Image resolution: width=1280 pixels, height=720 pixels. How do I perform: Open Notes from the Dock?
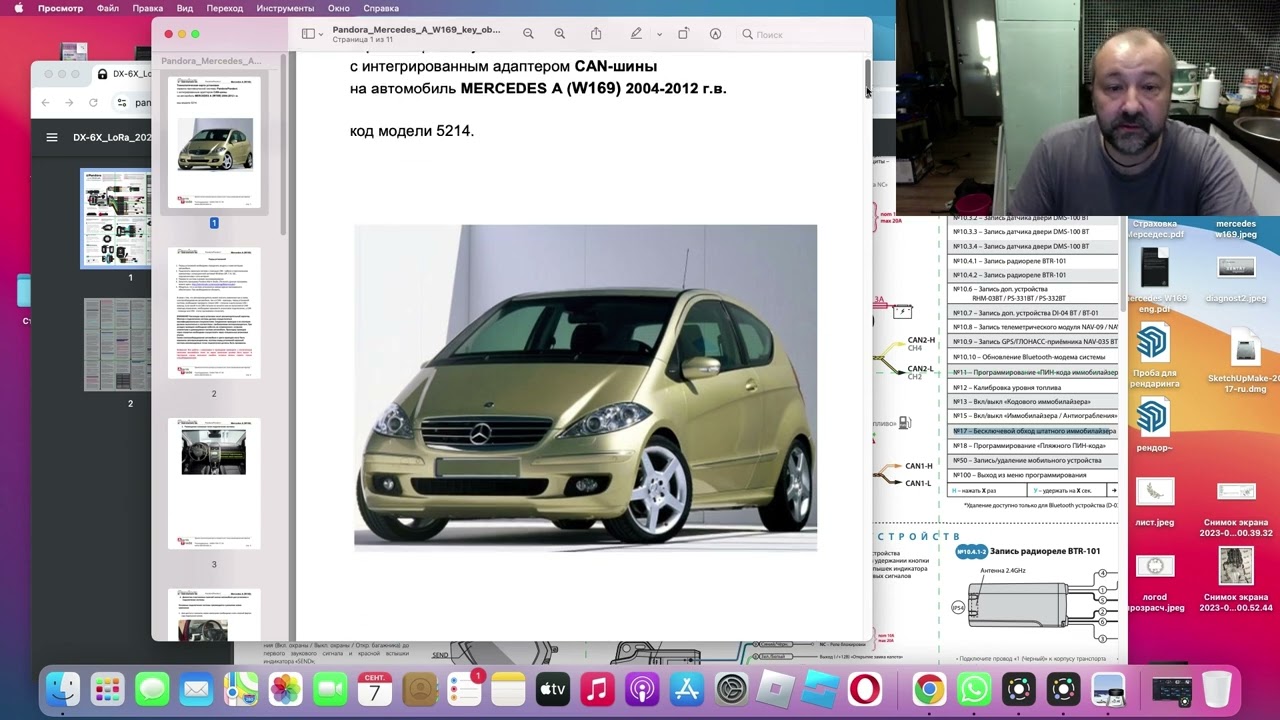(x=508, y=689)
